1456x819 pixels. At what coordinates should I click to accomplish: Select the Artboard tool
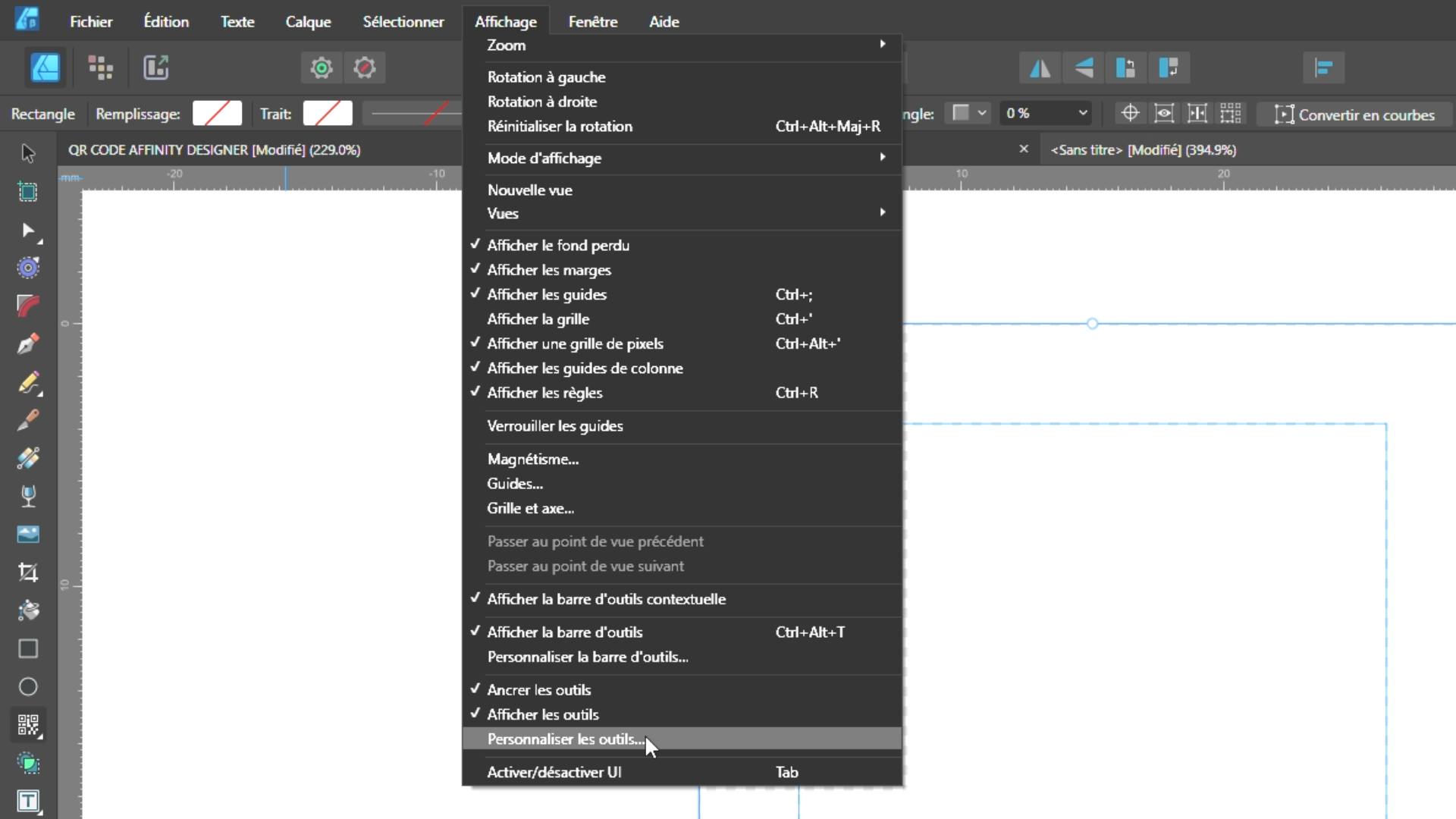tap(28, 192)
